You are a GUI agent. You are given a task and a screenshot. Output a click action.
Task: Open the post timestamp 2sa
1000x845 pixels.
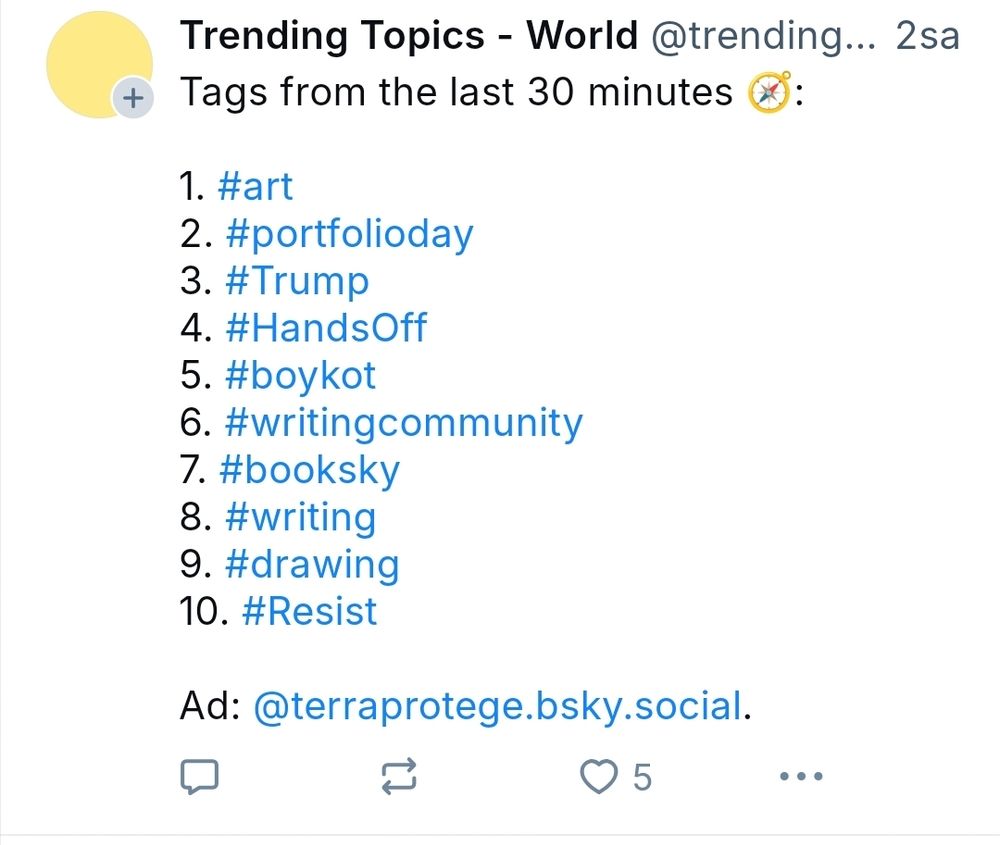click(x=927, y=36)
